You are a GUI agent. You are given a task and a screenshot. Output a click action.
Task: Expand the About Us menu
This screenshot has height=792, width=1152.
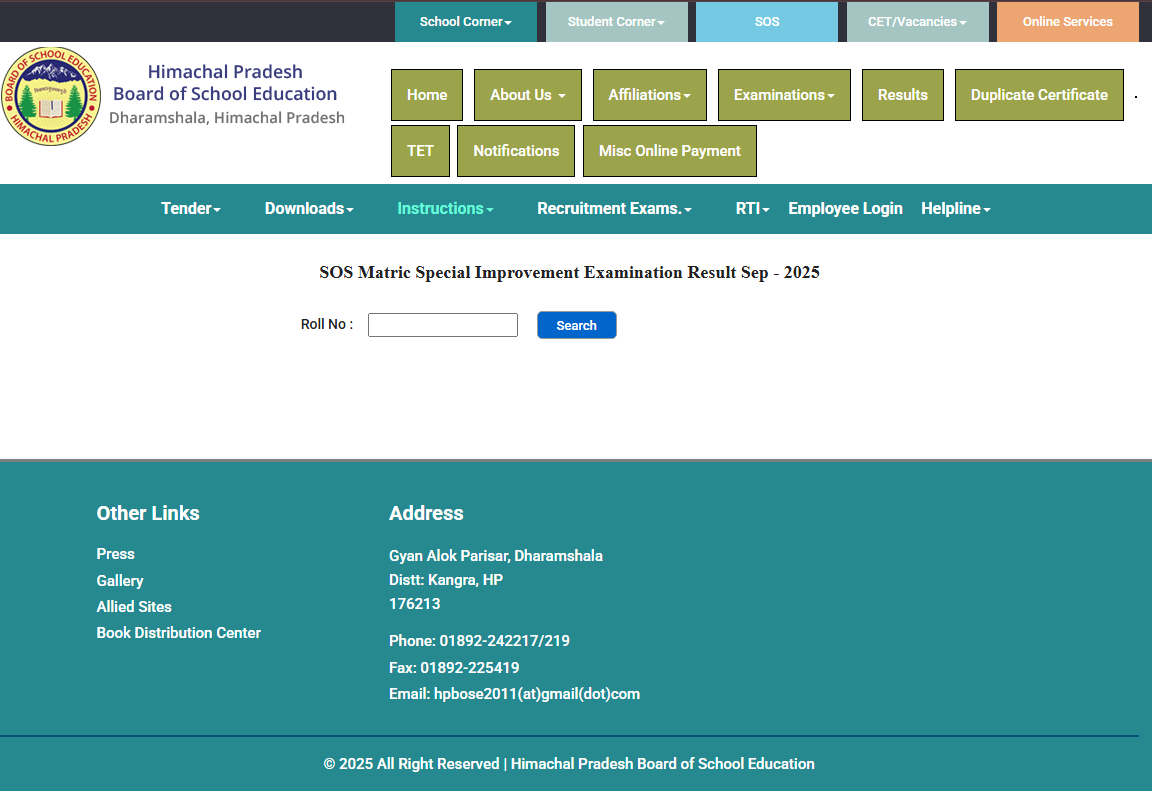(527, 95)
